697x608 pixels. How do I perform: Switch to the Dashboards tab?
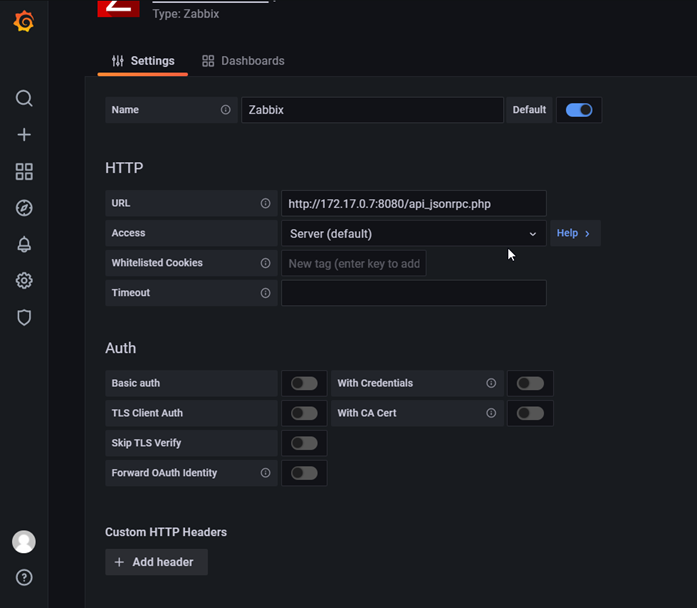pos(243,61)
